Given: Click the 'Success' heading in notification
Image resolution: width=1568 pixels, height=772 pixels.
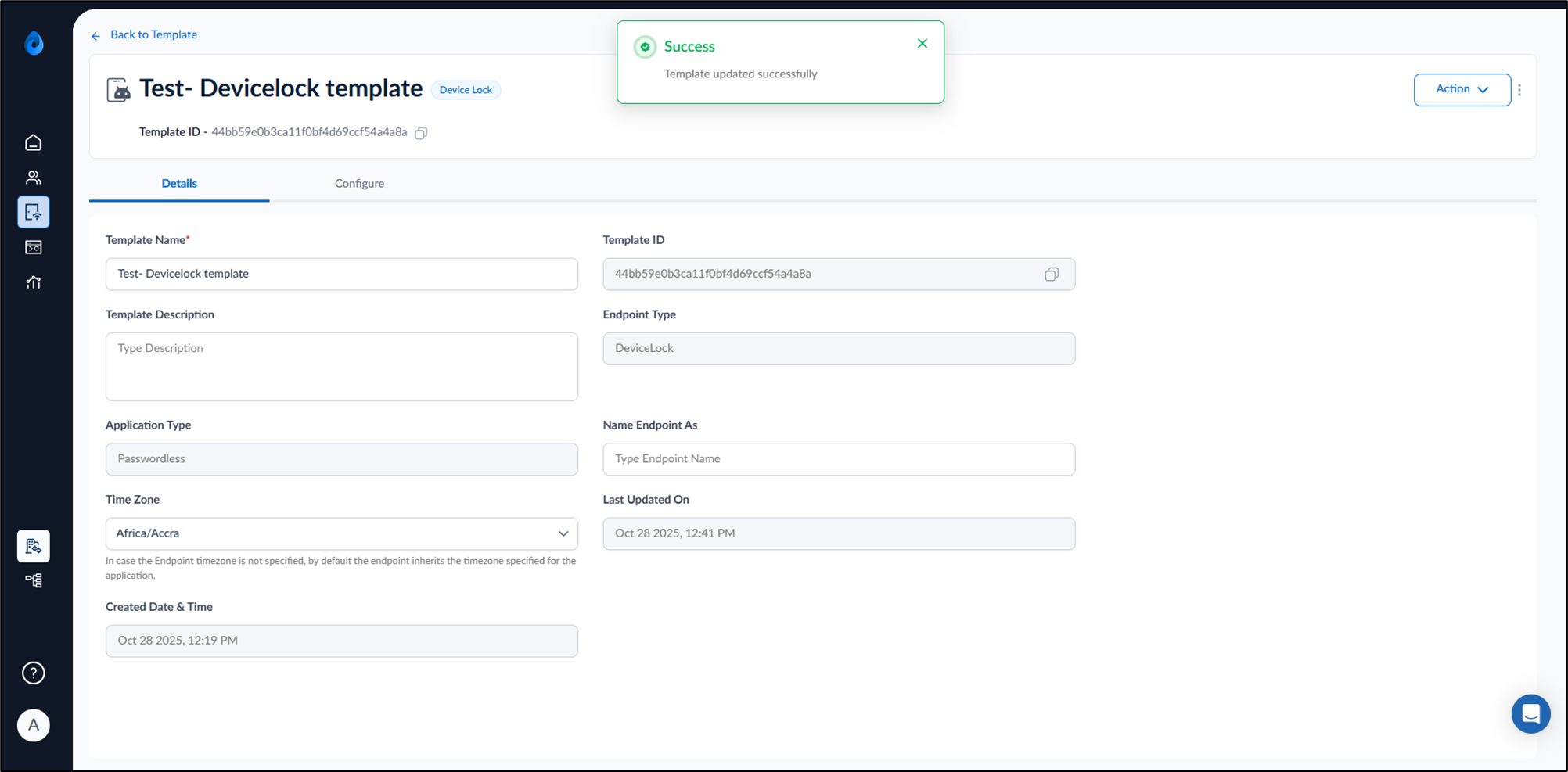Looking at the screenshot, I should point(689,46).
